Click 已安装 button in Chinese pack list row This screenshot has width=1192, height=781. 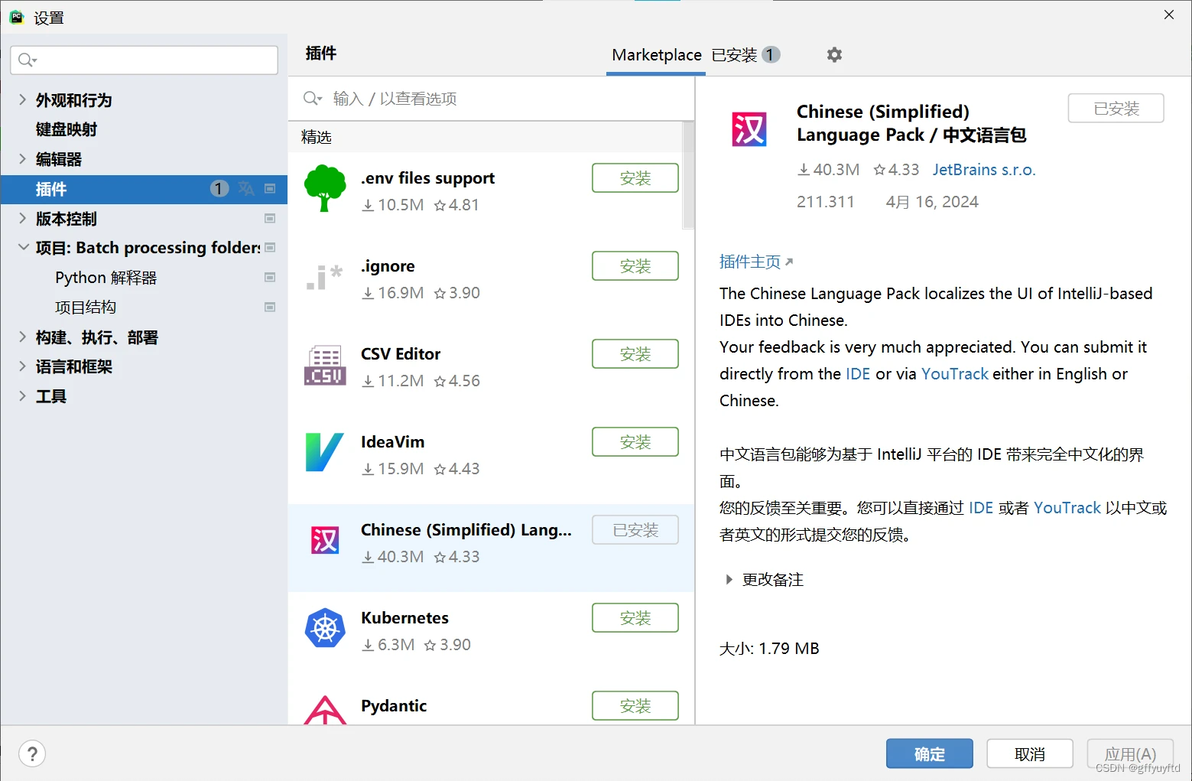click(635, 530)
